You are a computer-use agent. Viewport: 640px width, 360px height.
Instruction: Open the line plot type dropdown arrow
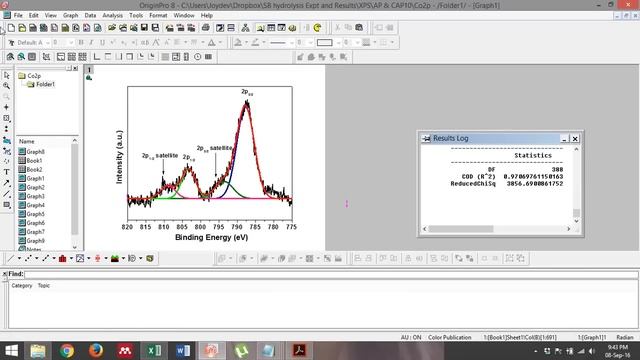tap(19, 258)
